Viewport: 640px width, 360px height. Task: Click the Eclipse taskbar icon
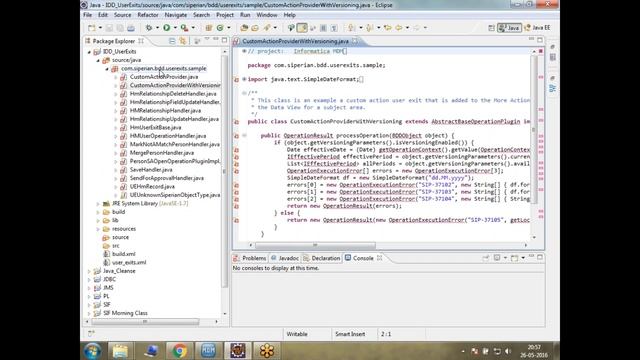pos(238,351)
